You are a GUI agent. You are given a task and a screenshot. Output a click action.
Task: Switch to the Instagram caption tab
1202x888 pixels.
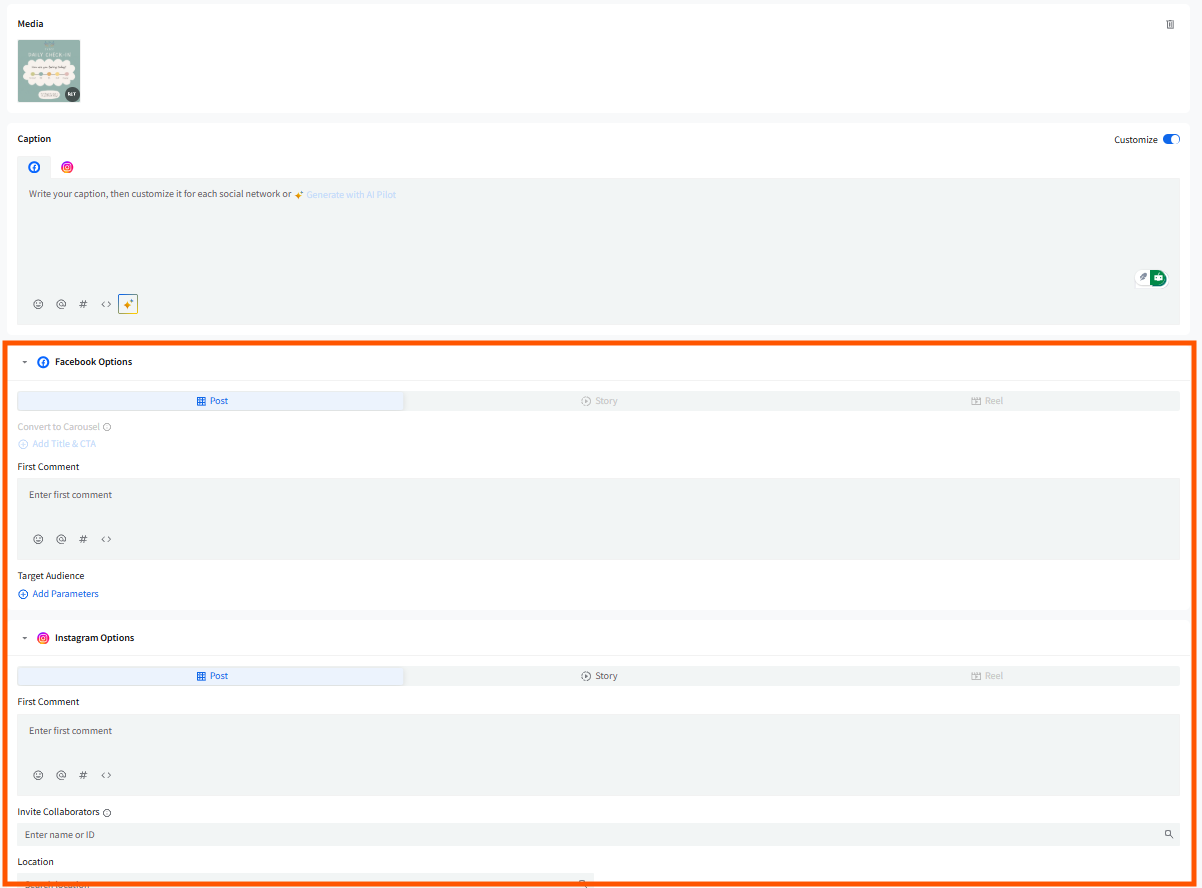[67, 167]
